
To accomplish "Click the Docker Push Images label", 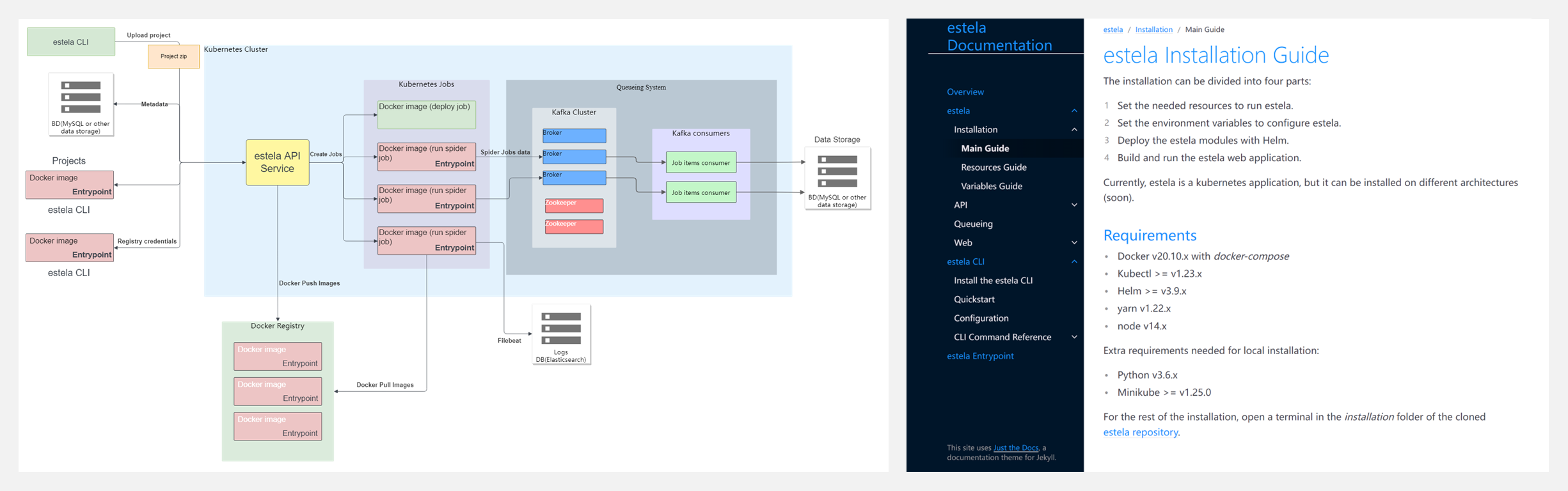I will [x=309, y=283].
